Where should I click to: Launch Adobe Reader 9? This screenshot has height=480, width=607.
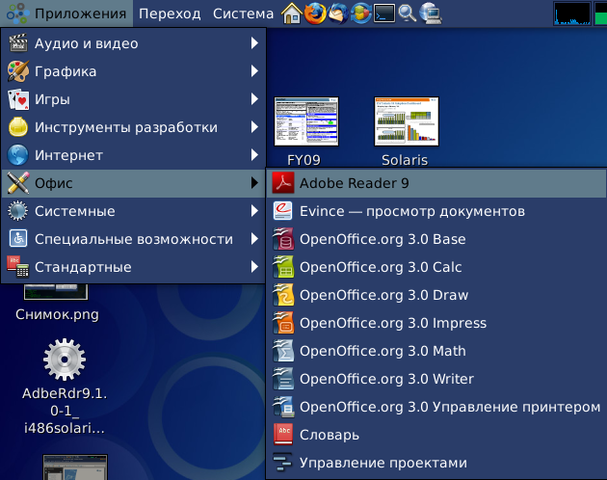[436, 183]
